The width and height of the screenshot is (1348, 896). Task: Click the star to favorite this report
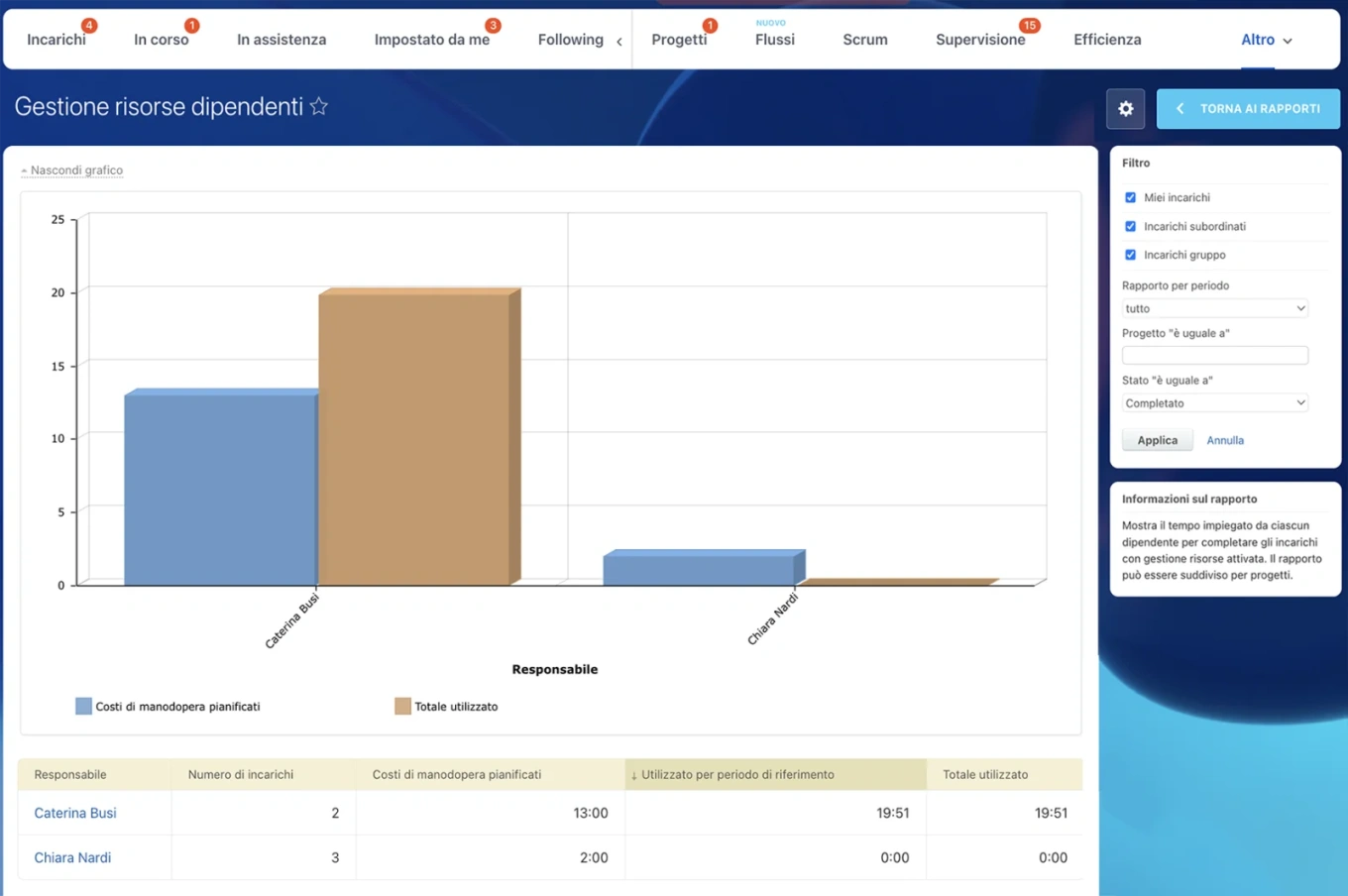[x=318, y=105]
